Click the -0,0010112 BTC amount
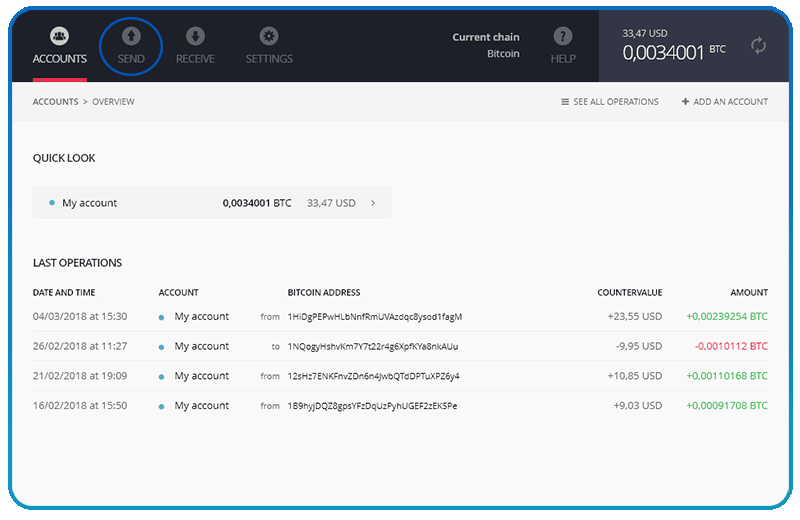Screen dimensions: 800x520 731,346
